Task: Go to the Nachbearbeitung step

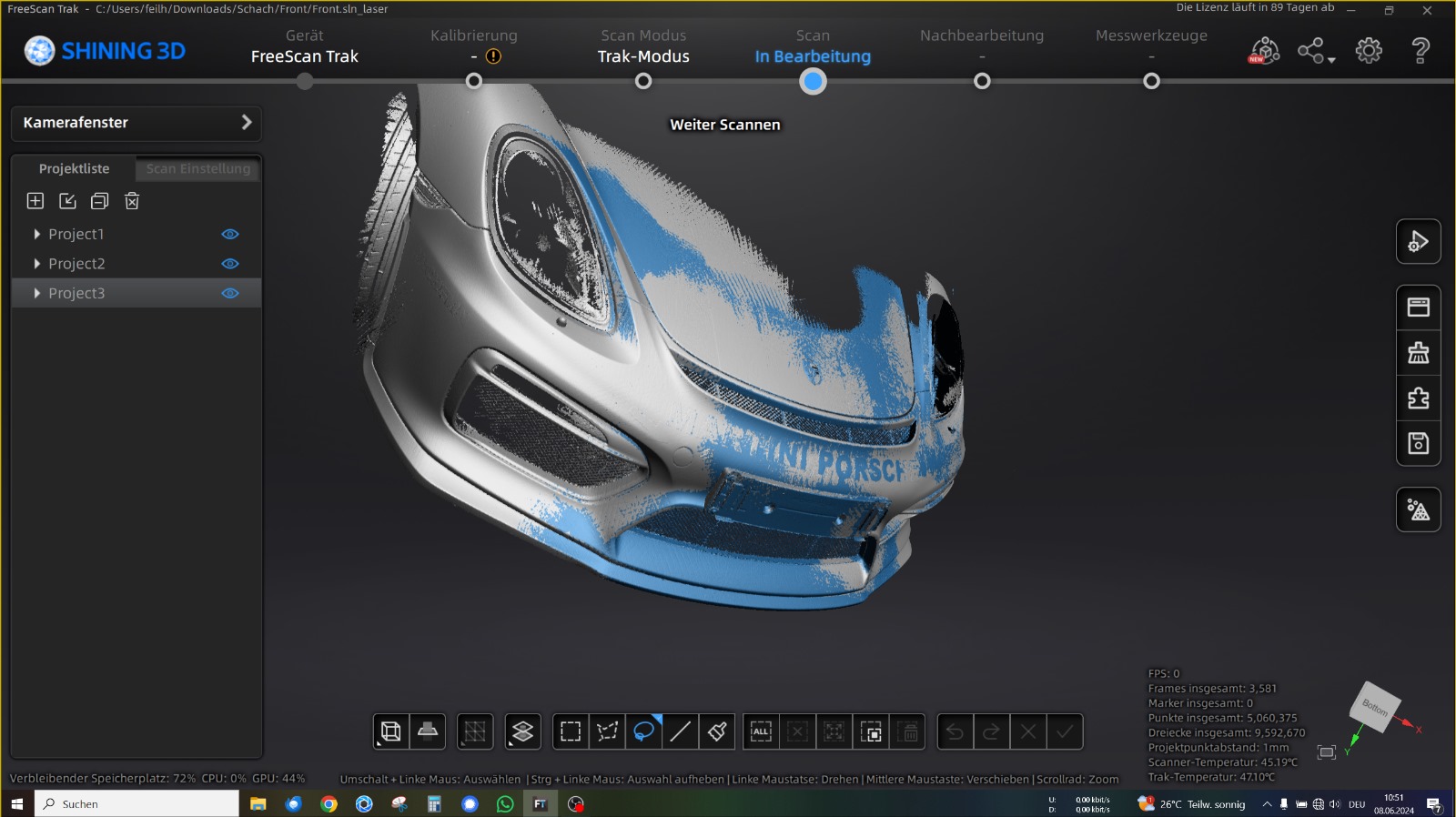Action: [982, 56]
